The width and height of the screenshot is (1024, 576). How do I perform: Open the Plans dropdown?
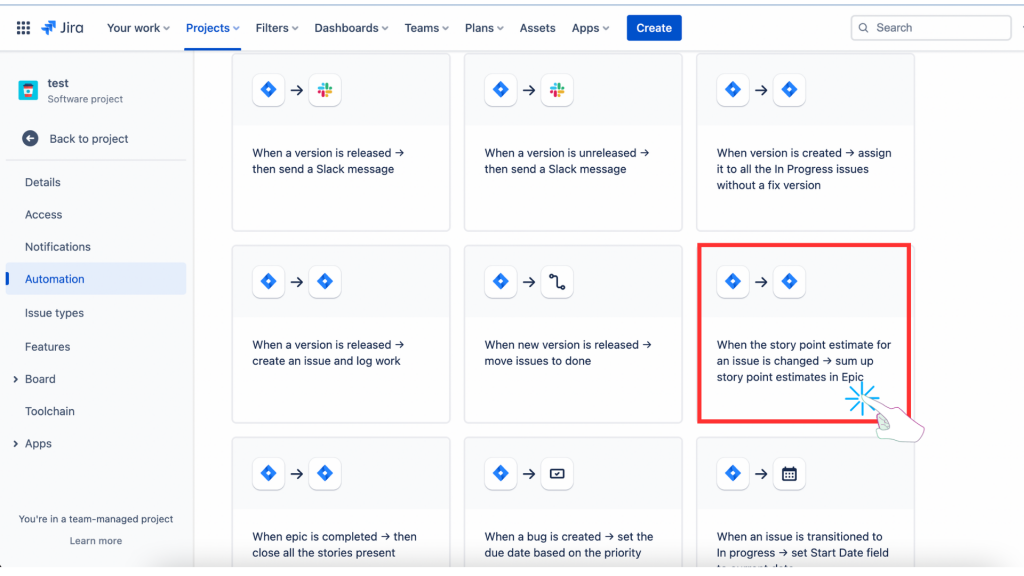pos(484,27)
